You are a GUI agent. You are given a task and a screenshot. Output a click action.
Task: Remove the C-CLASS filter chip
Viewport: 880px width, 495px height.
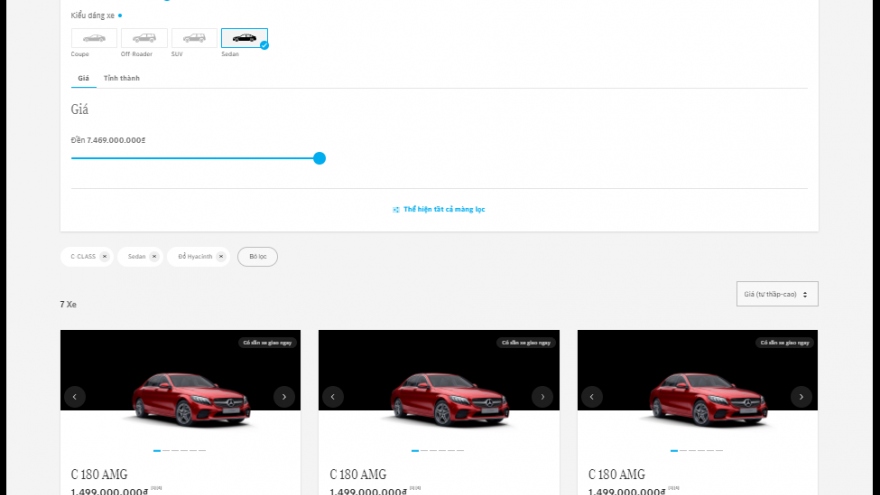[x=105, y=257]
